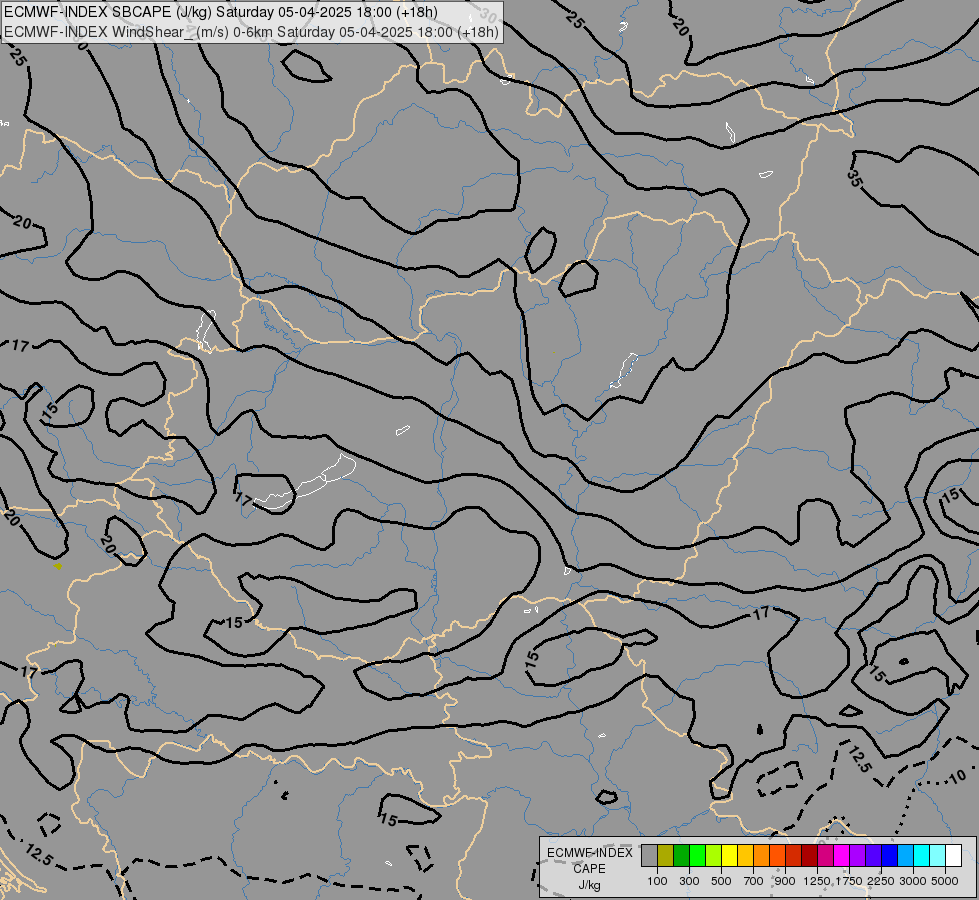Image resolution: width=979 pixels, height=900 pixels.
Task: Choose the crimson-pink 1250–1500 swatch
Action: coord(825,855)
